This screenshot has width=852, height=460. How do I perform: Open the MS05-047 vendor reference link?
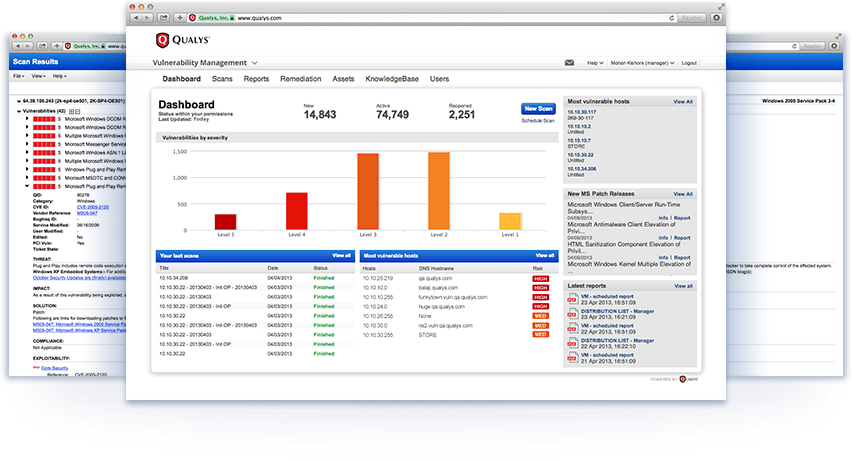pos(86,213)
